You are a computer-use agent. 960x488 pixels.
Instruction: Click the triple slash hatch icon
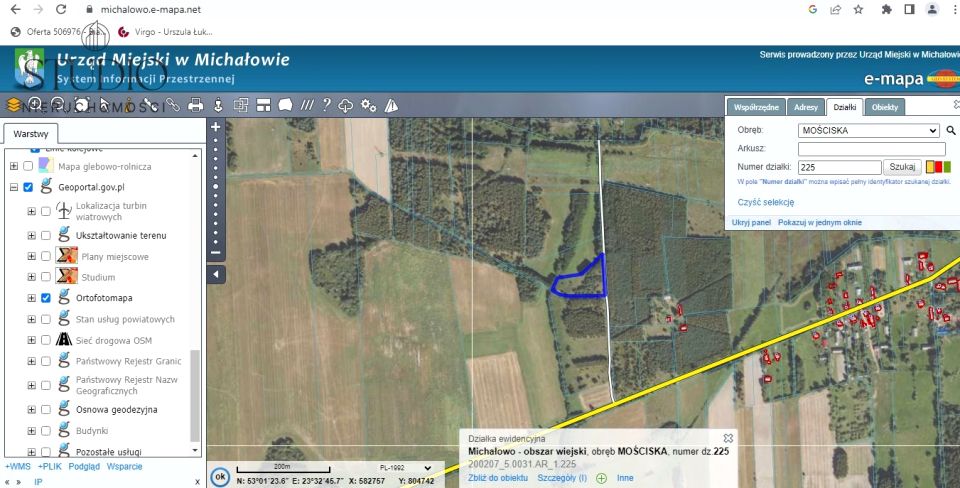tap(307, 105)
